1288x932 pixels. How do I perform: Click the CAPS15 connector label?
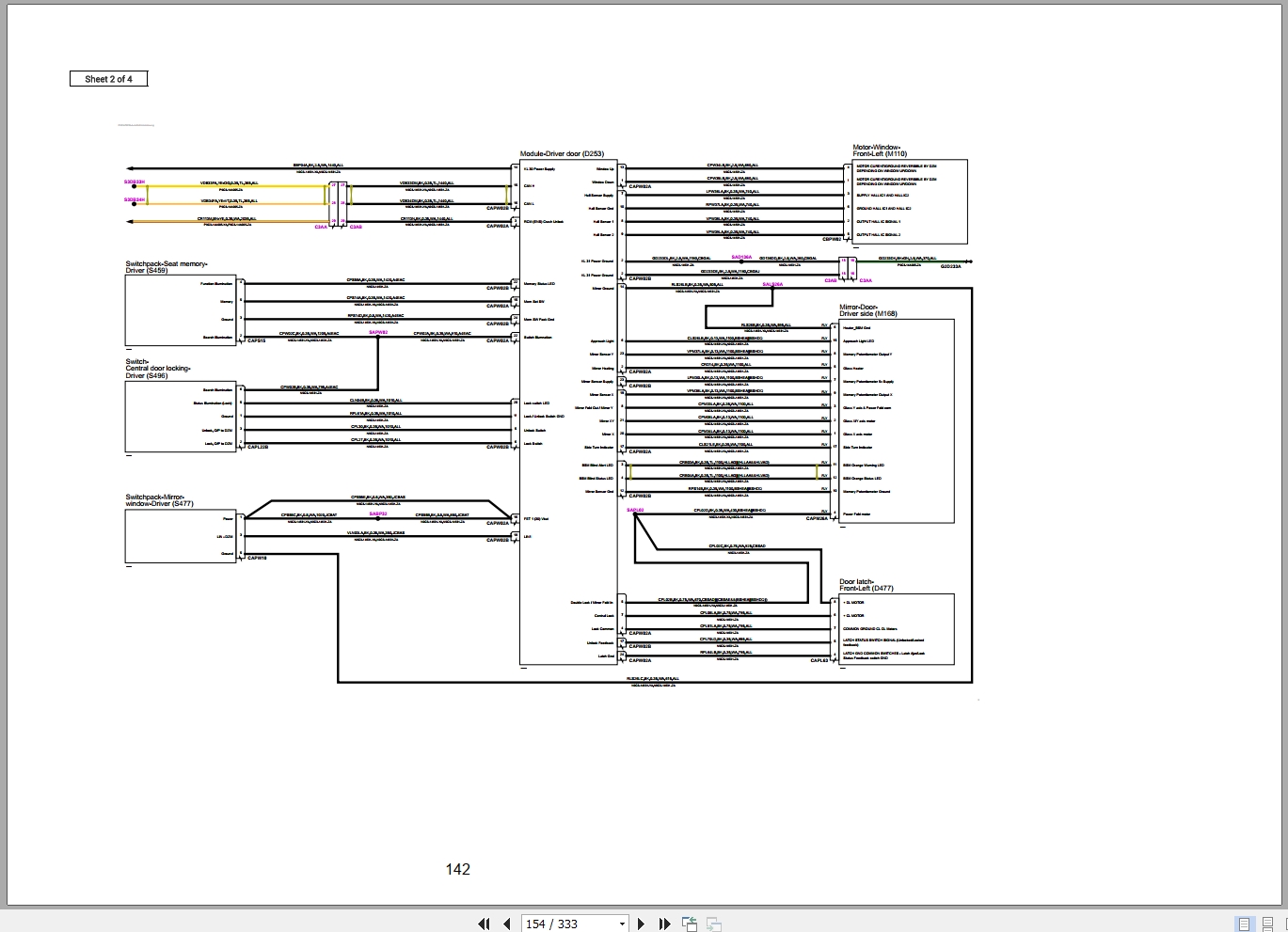(256, 340)
